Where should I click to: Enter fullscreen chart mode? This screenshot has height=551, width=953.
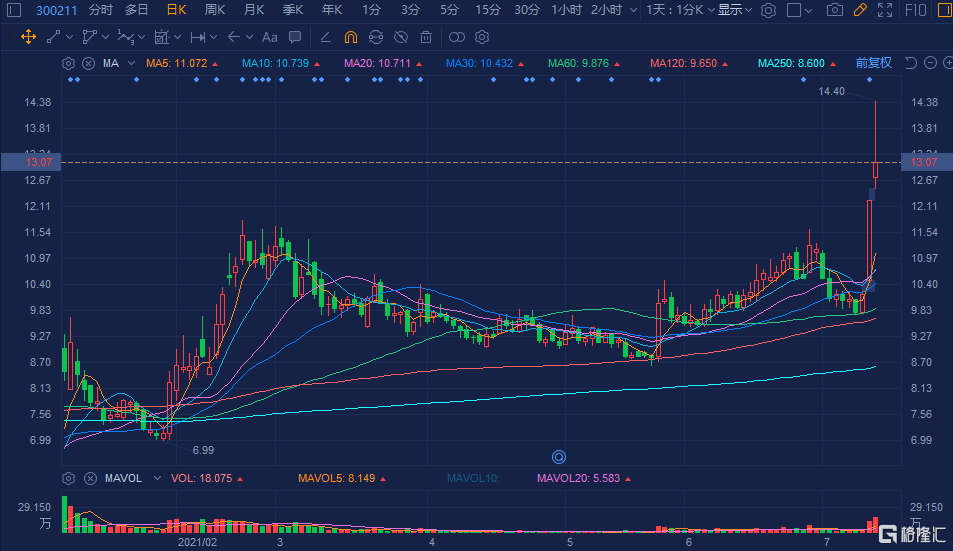pyautogui.click(x=884, y=10)
